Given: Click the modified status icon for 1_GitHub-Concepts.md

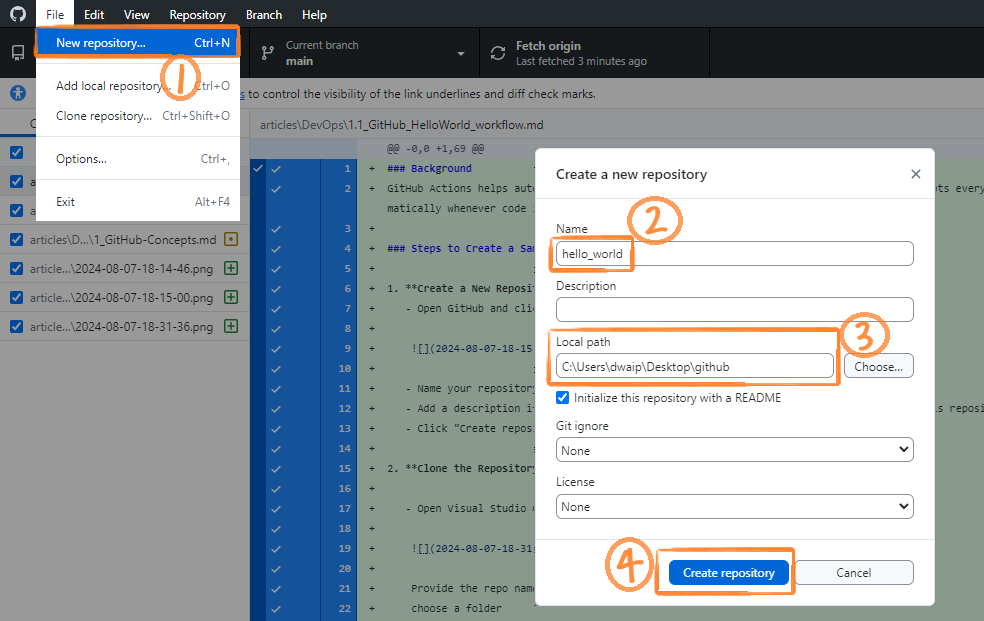Looking at the screenshot, I should [x=231, y=239].
